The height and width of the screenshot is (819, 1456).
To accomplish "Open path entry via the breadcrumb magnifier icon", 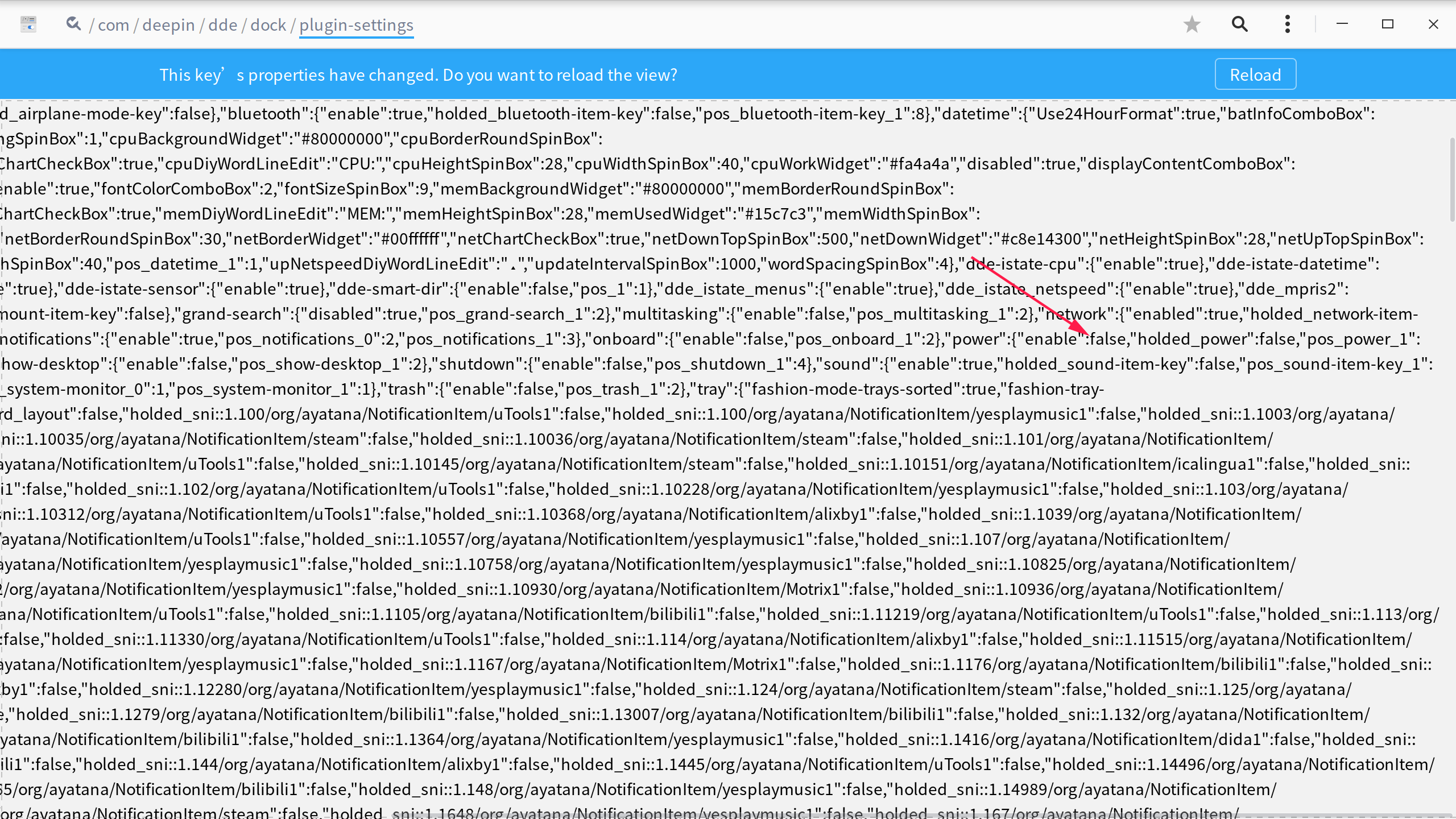I will (74, 24).
